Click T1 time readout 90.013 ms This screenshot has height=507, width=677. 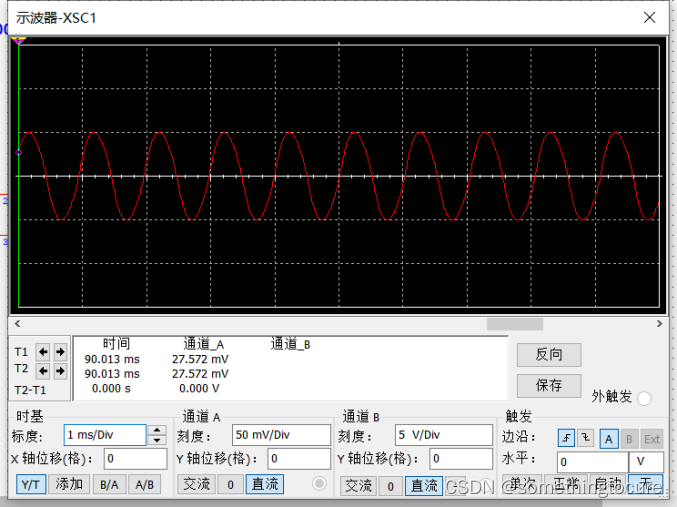pyautogui.click(x=112, y=359)
